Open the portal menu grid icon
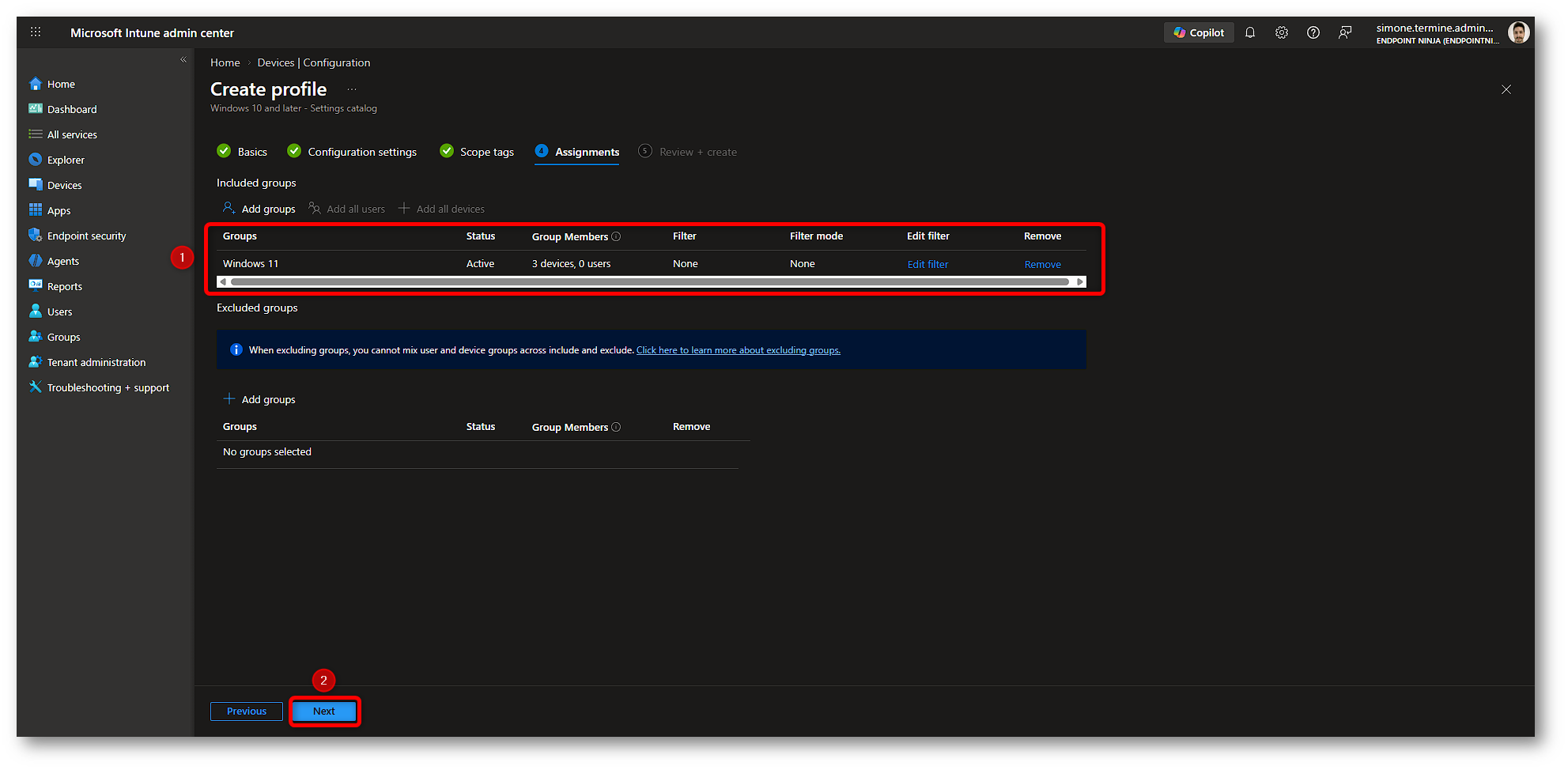The image size is (1568, 770). (x=36, y=32)
